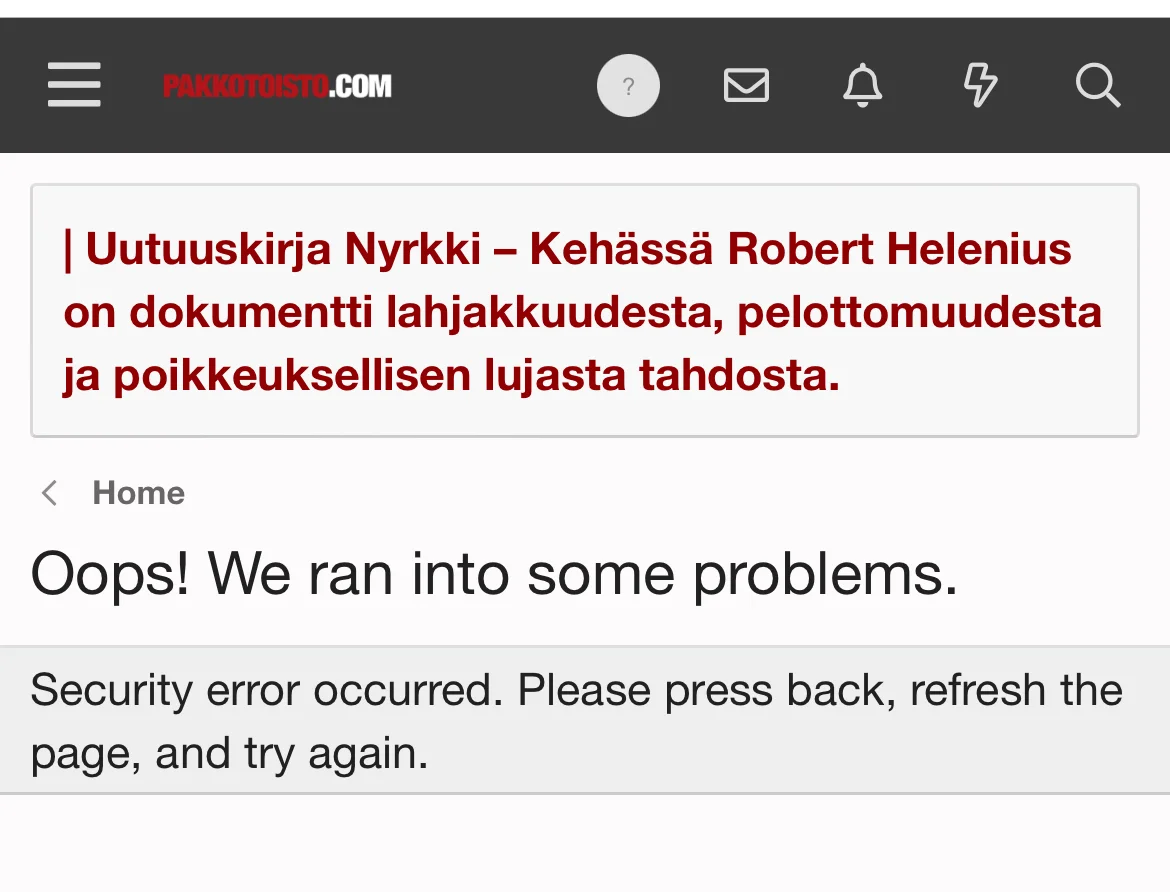Open the envelope conversations inbox
The width and height of the screenshot is (1170, 892).
click(746, 86)
